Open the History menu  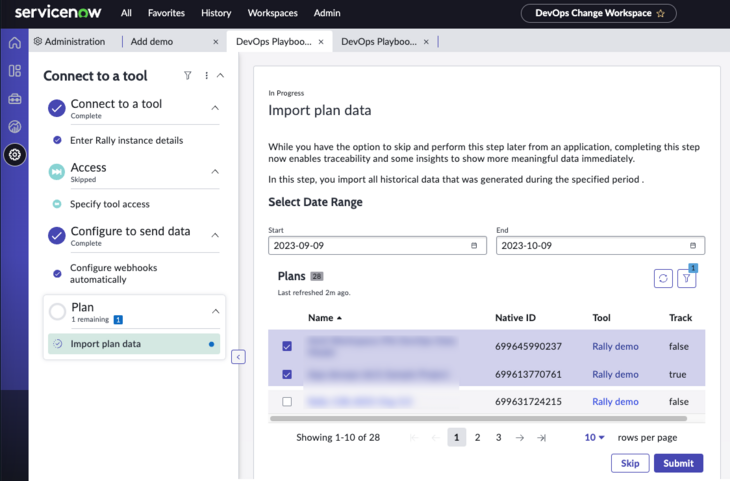click(216, 13)
